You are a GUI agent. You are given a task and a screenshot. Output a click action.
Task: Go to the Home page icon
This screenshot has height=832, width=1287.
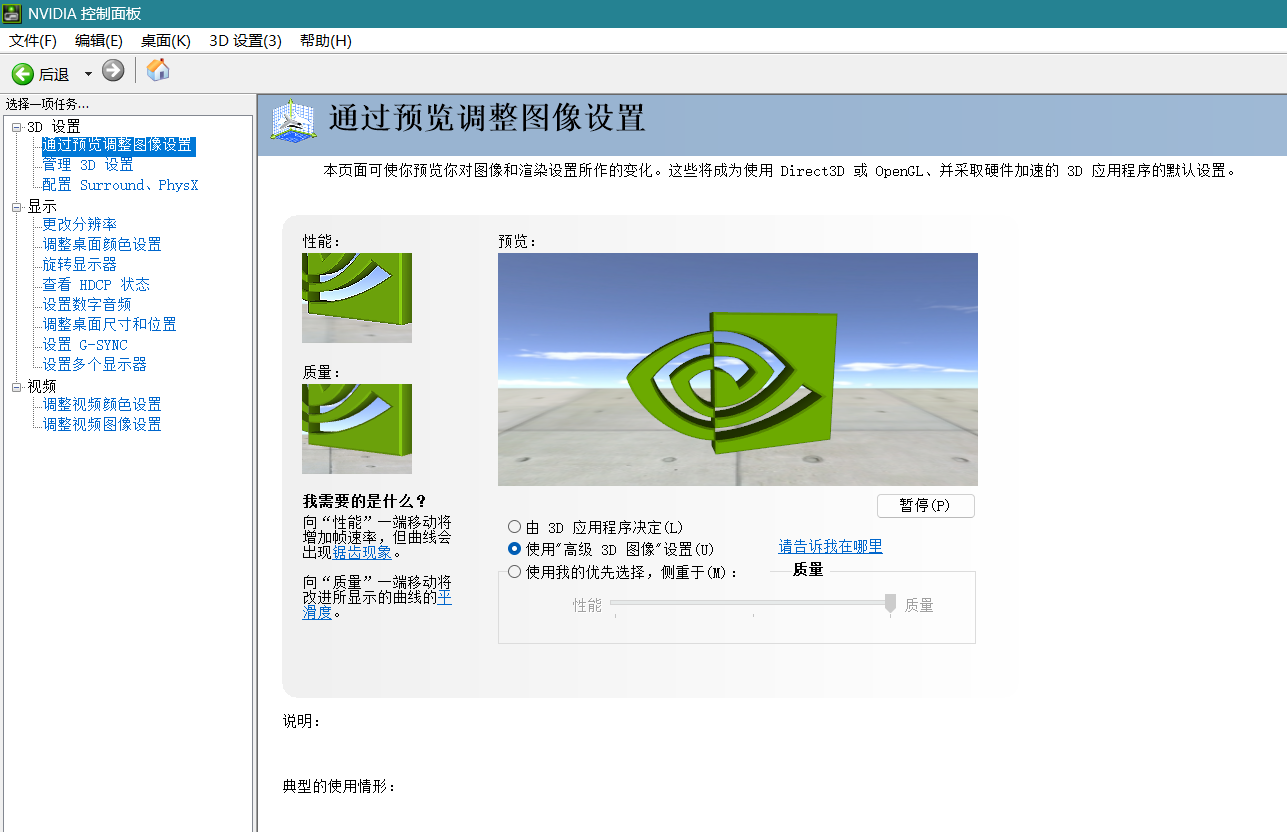[158, 70]
